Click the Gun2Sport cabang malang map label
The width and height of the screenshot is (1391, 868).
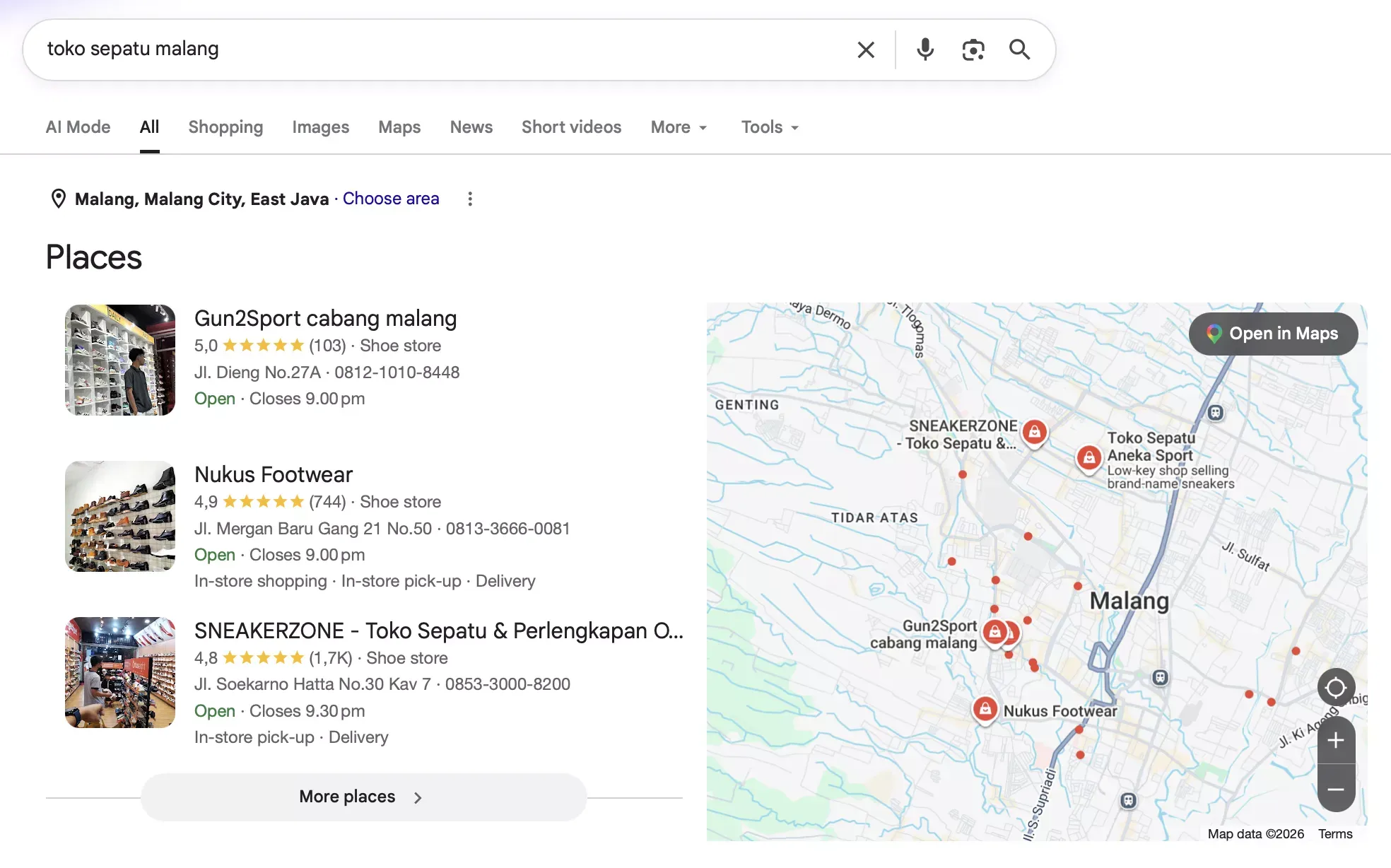tap(924, 634)
